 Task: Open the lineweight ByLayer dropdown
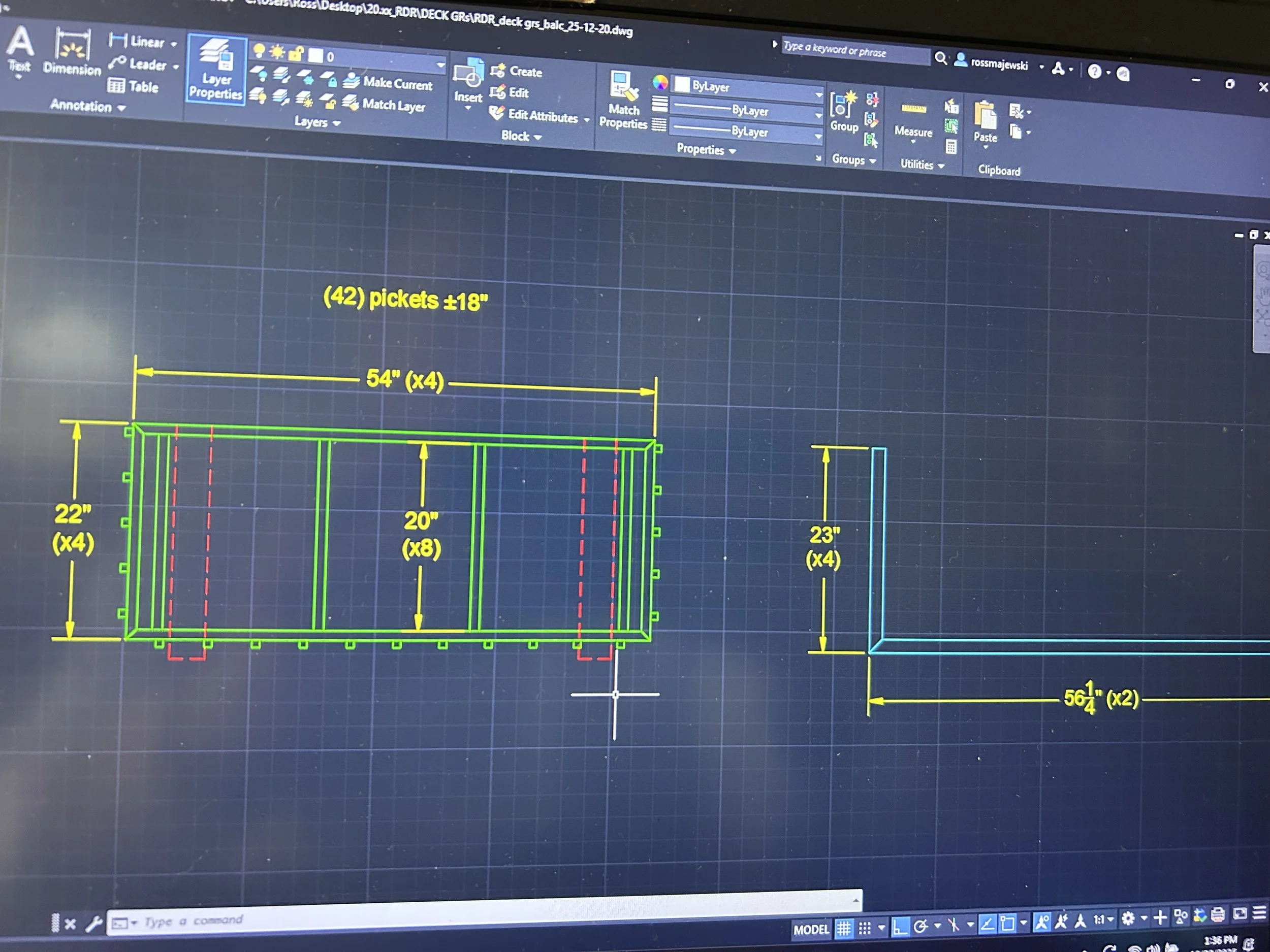click(819, 115)
